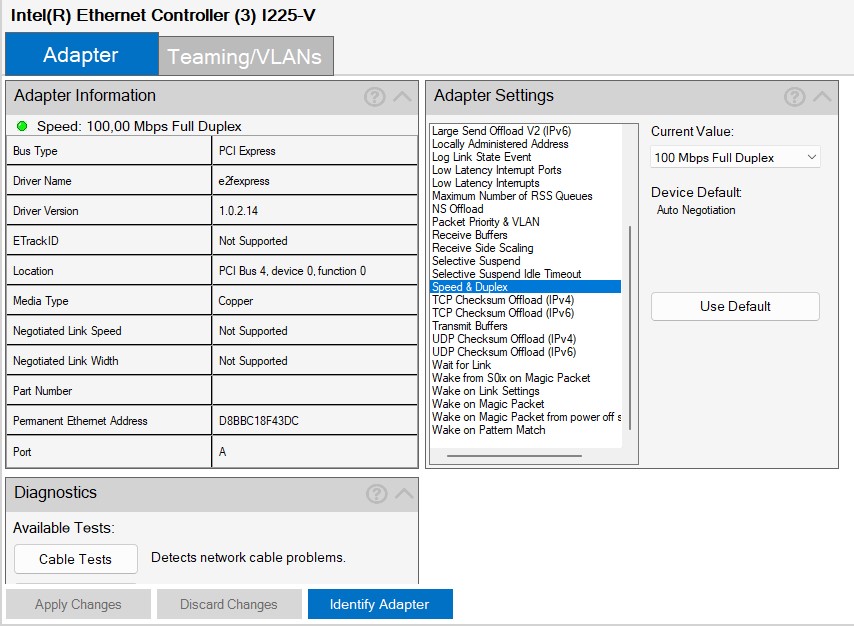Switch to the Teaming/VLANs tab
The image size is (854, 626).
coord(245,57)
